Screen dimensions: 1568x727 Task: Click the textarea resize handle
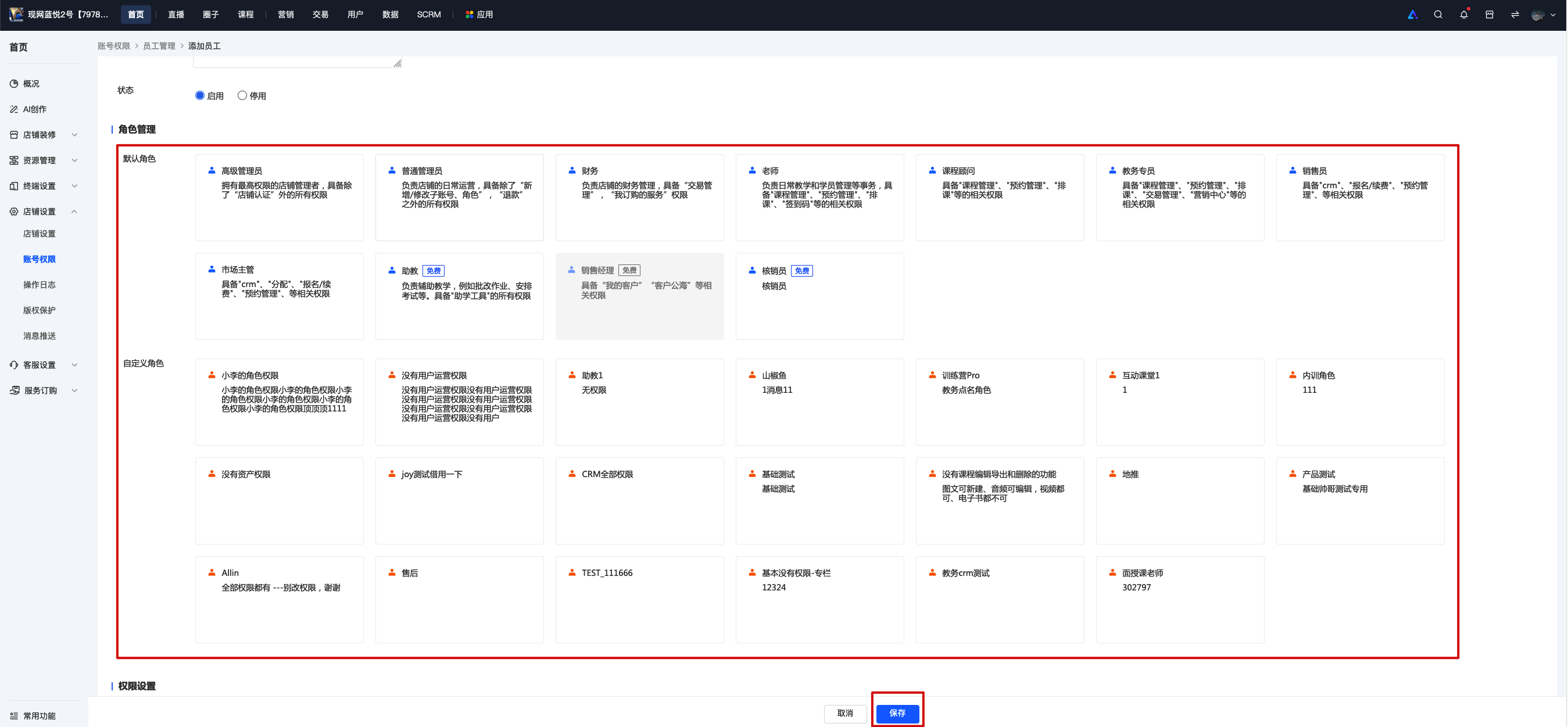coord(398,63)
